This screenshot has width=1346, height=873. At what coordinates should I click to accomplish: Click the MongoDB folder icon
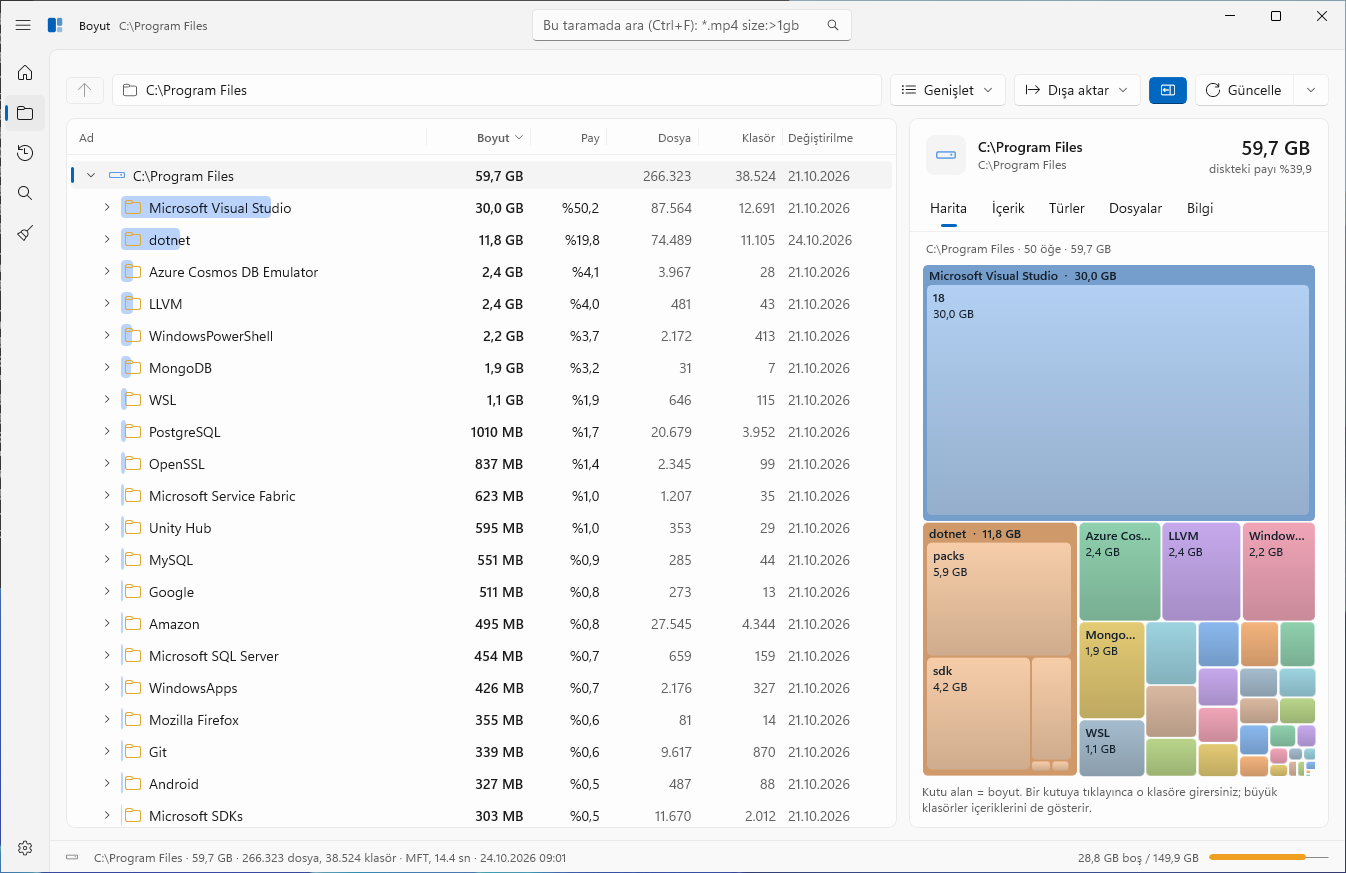click(x=133, y=368)
